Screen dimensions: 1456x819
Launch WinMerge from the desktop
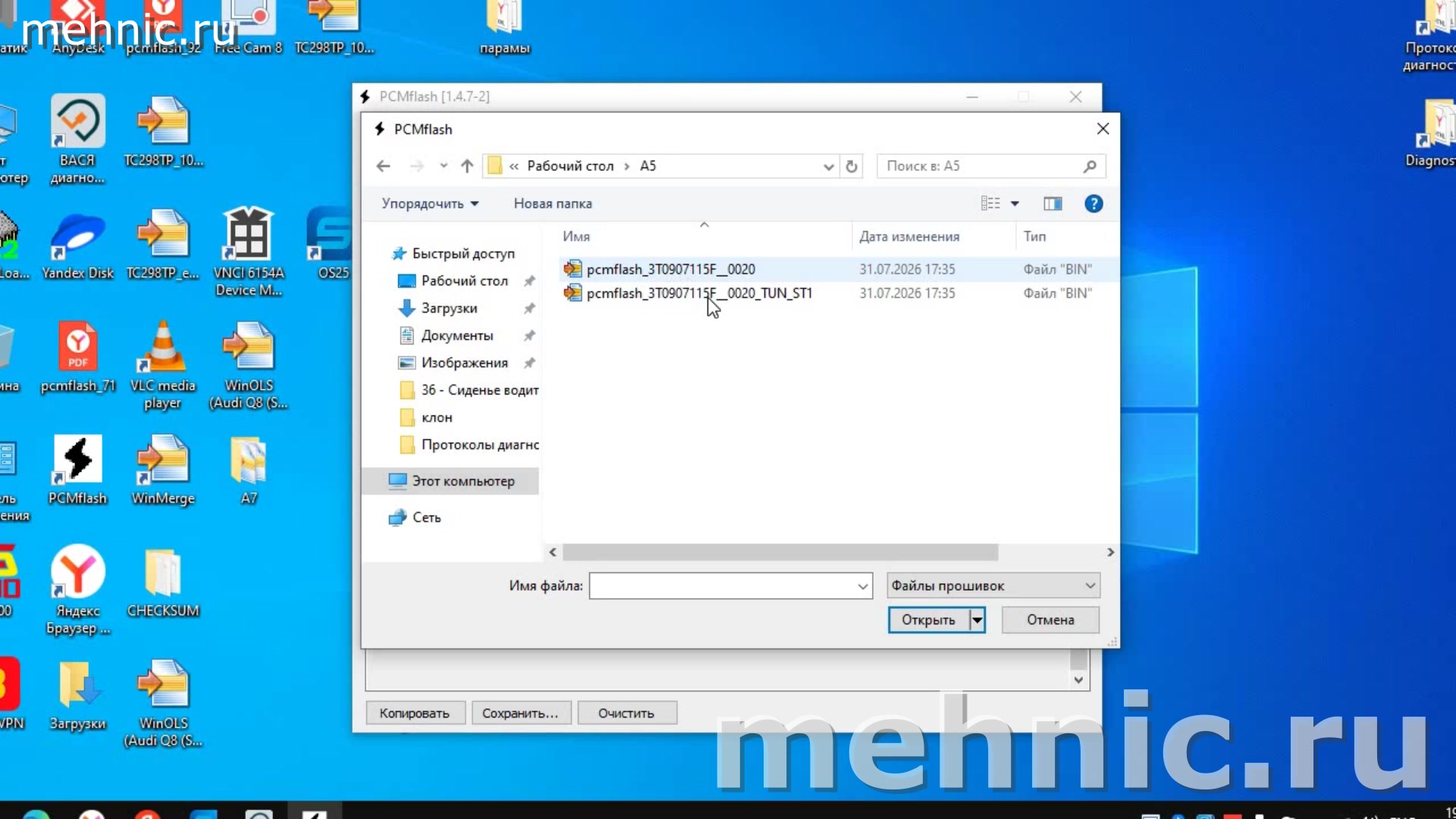(163, 470)
